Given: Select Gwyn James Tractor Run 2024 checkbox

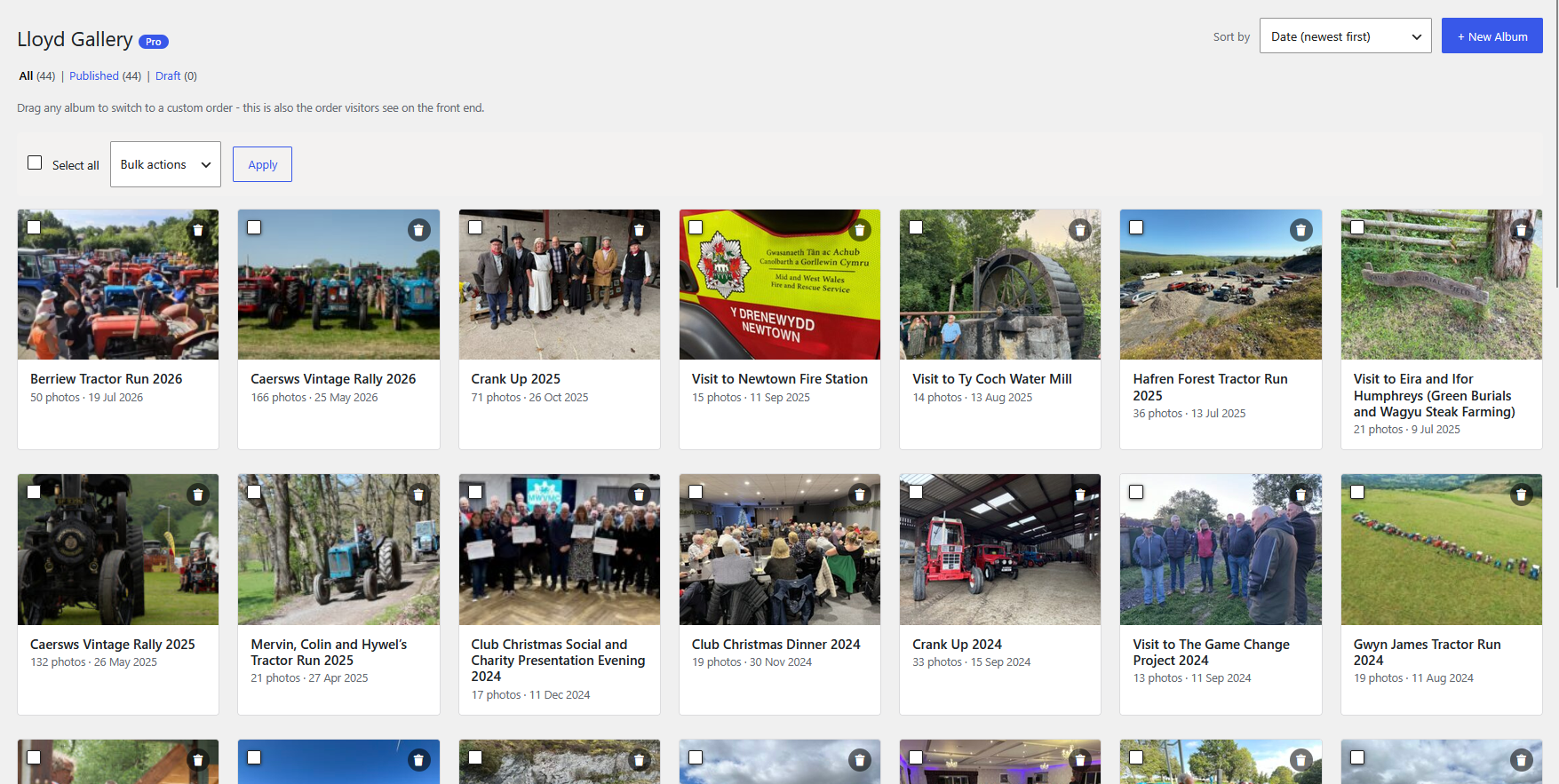Looking at the screenshot, I should (x=1357, y=492).
